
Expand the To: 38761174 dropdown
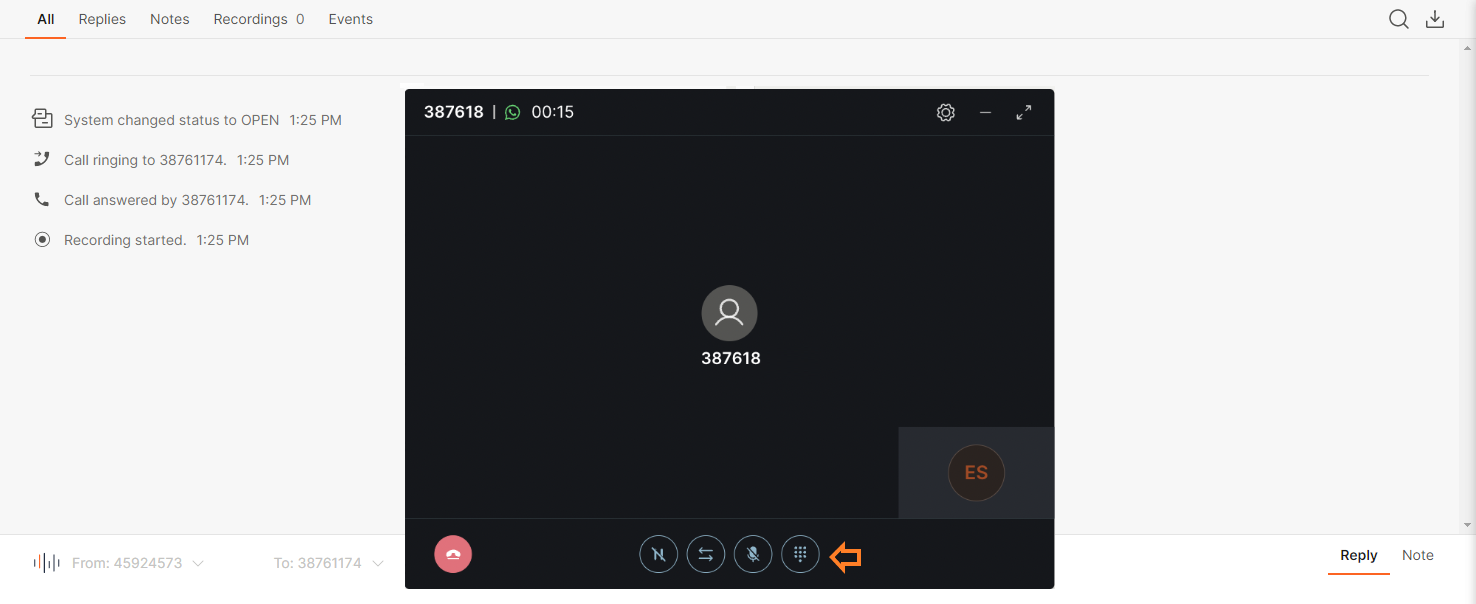(329, 563)
